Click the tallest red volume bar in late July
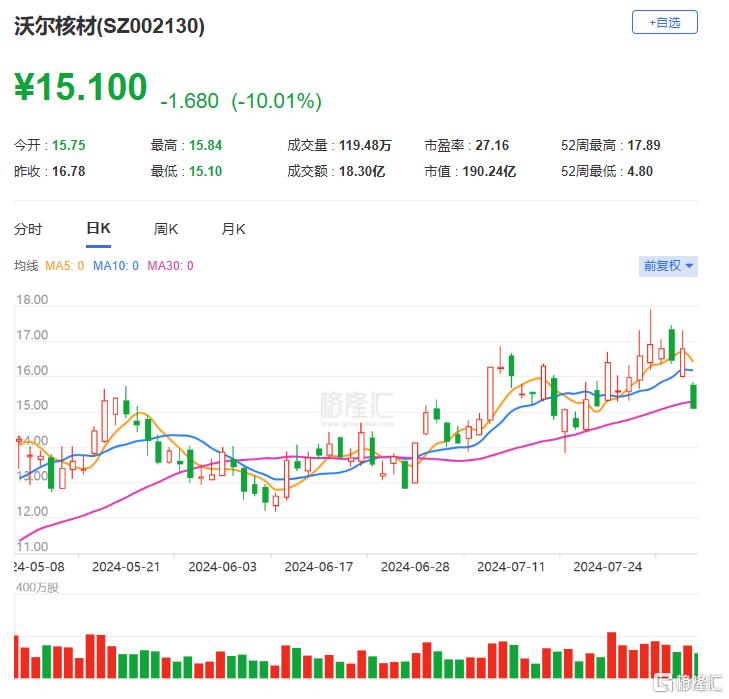Image resolution: width=729 pixels, height=699 pixels. pos(612,655)
